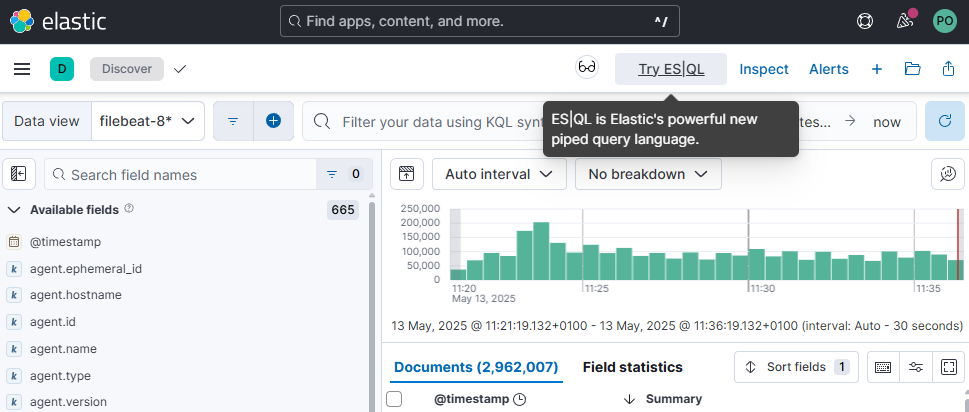The image size is (969, 412).
Task: Open Available fields help info icon
Action: click(129, 209)
